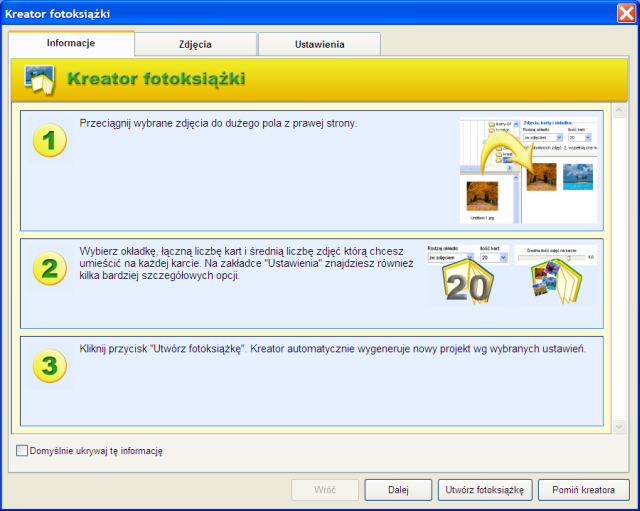The height and width of the screenshot is (511, 640).
Task: Click the Utwórz fotoksiążkę button
Action: coord(485,490)
